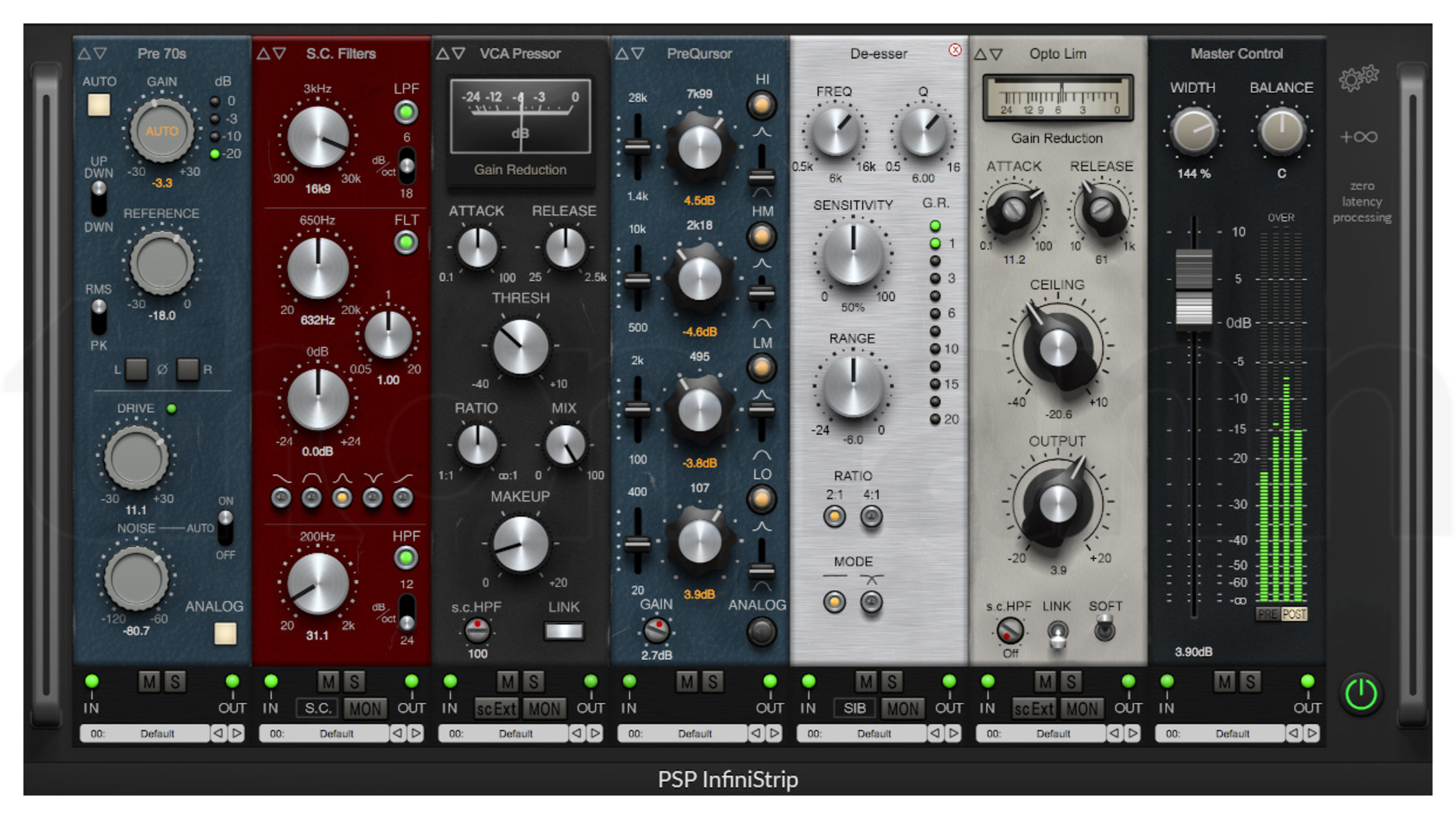Click the MON button under Opto Lim

1081,708
